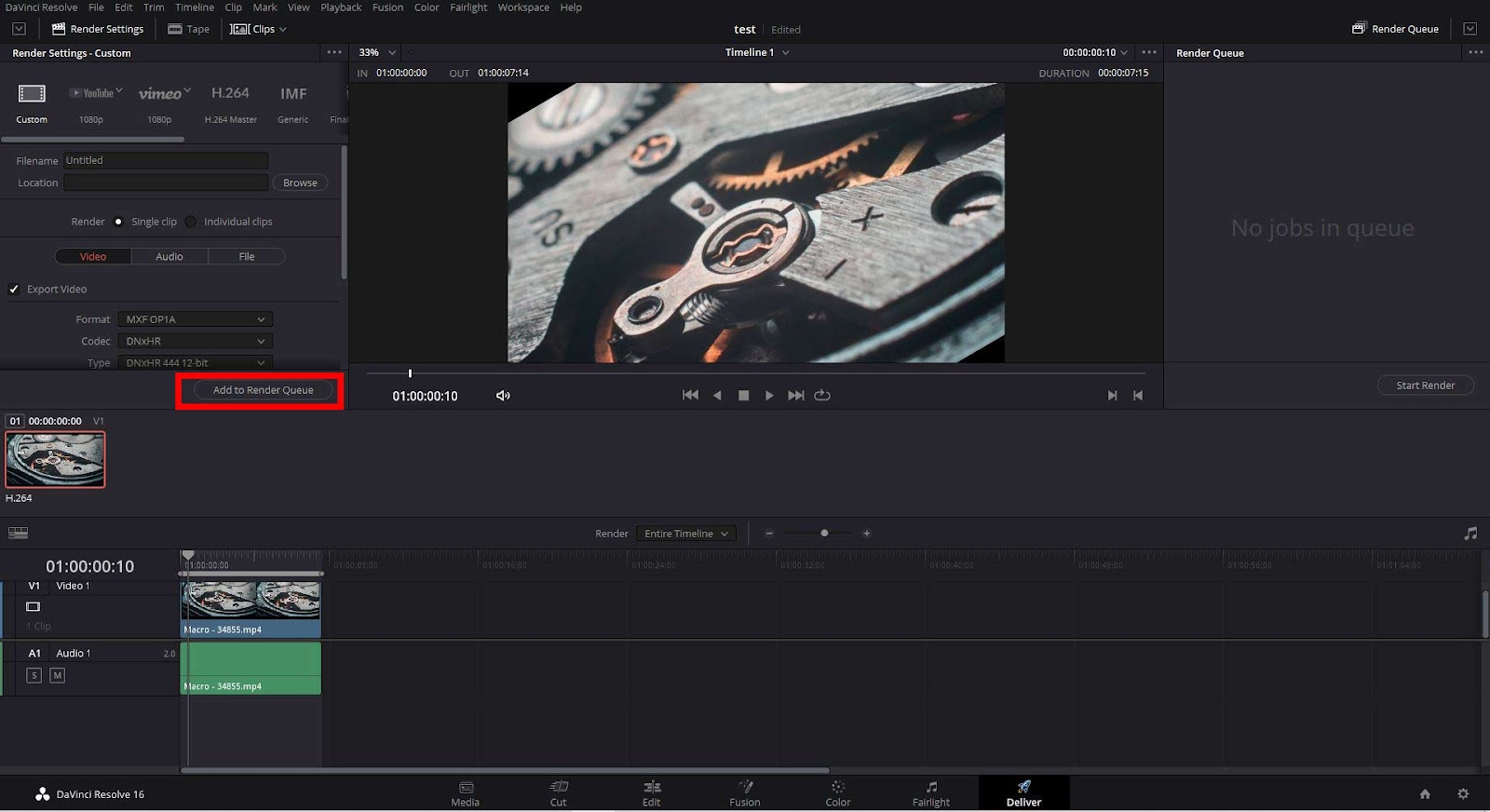Click the audio note icon above timeline
This screenshot has height=812, width=1490.
pyautogui.click(x=1470, y=534)
